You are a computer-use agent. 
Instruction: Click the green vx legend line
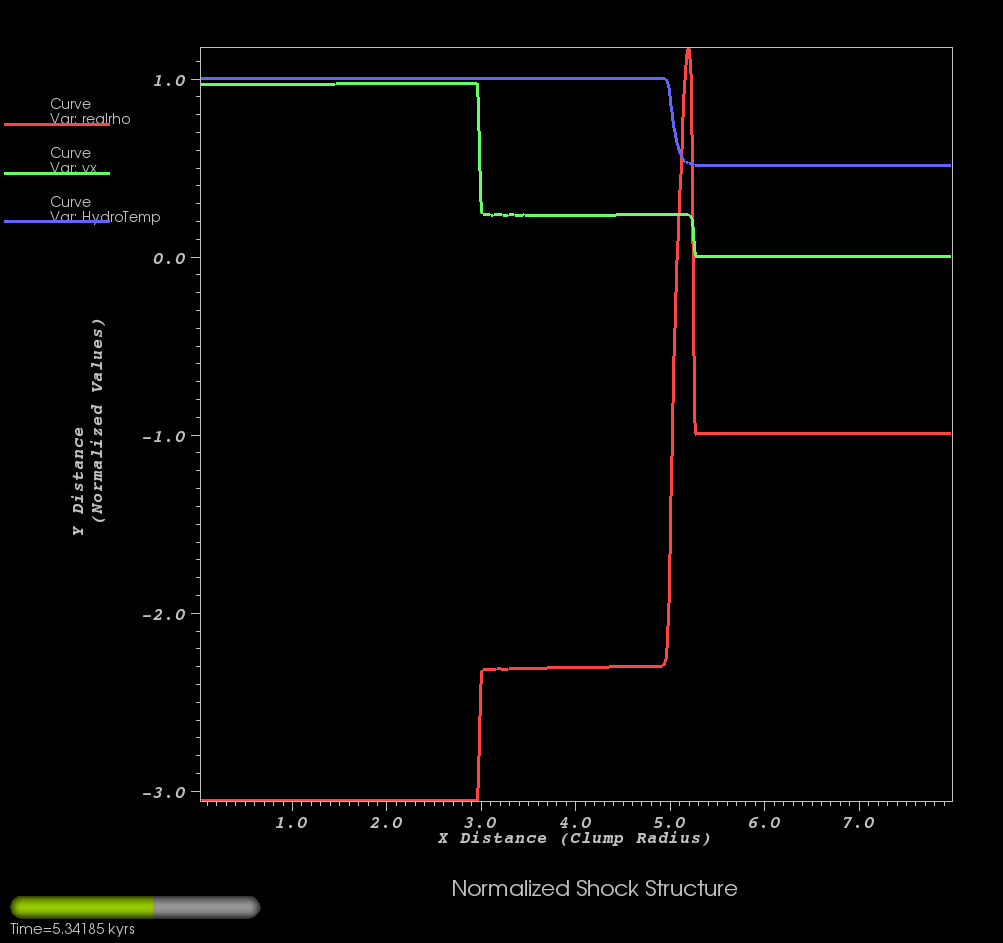point(57,174)
